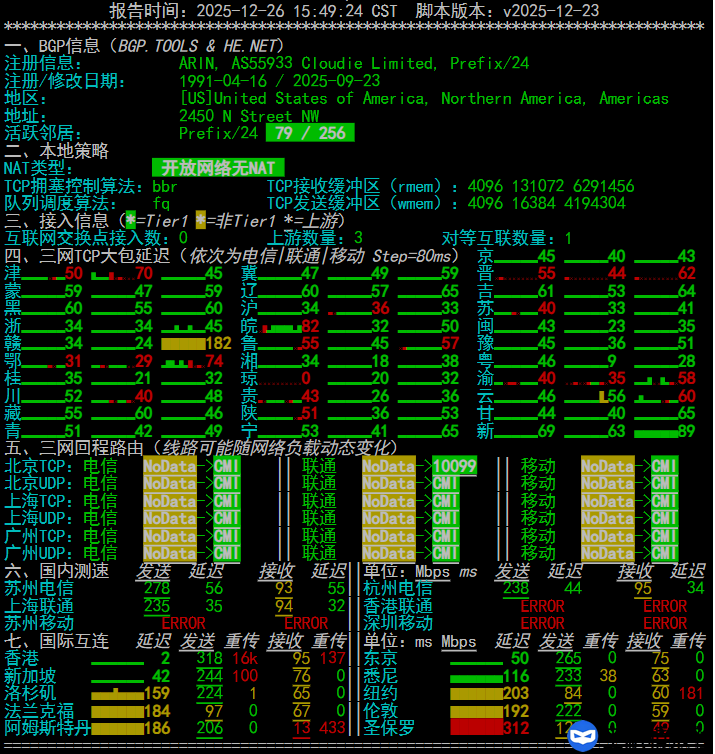Click the red 82 latency value for 皖
This screenshot has height=754, width=715.
pyautogui.click(x=310, y=326)
